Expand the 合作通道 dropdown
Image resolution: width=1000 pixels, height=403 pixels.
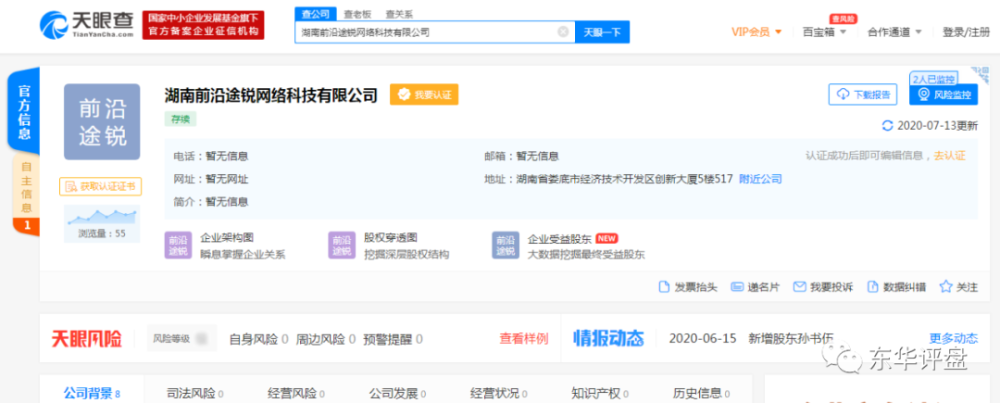(x=894, y=32)
